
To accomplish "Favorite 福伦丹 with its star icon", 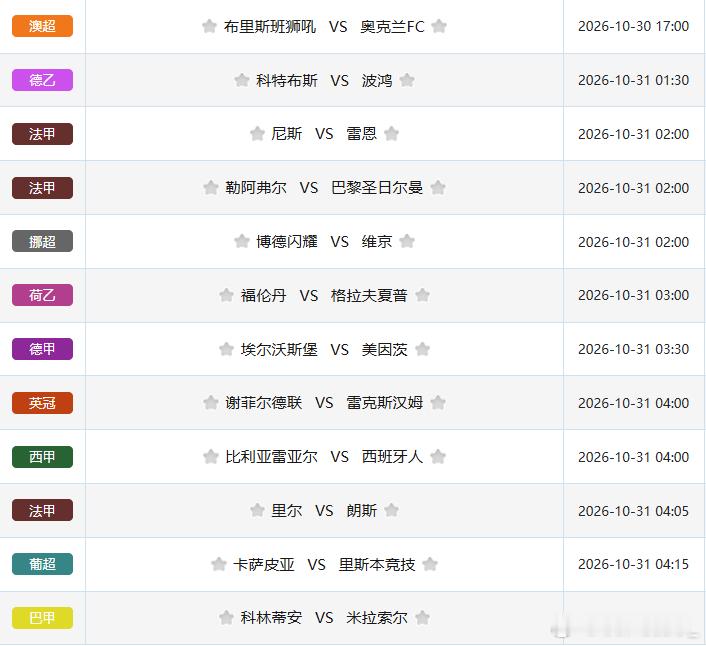I will pyautogui.click(x=226, y=295).
